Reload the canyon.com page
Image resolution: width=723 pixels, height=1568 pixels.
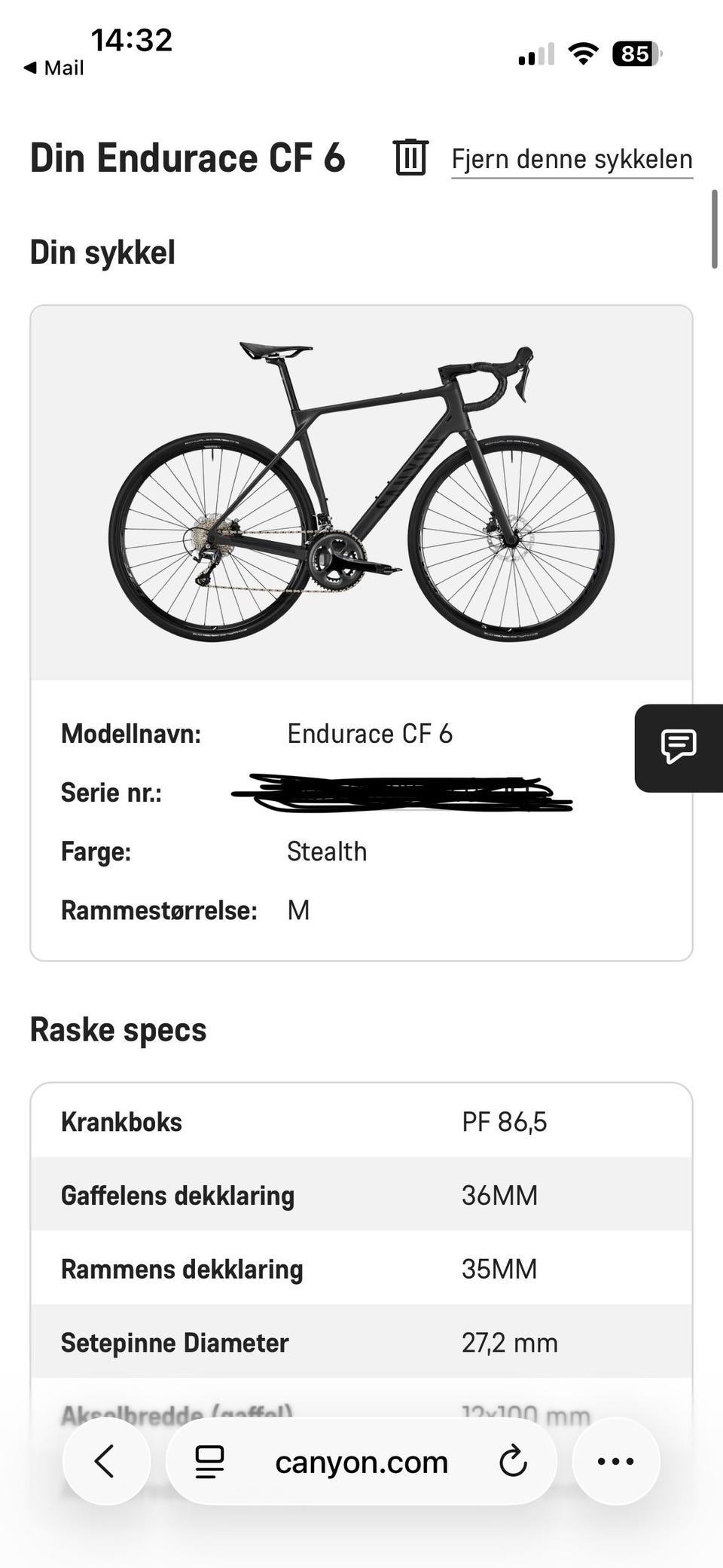(513, 1462)
